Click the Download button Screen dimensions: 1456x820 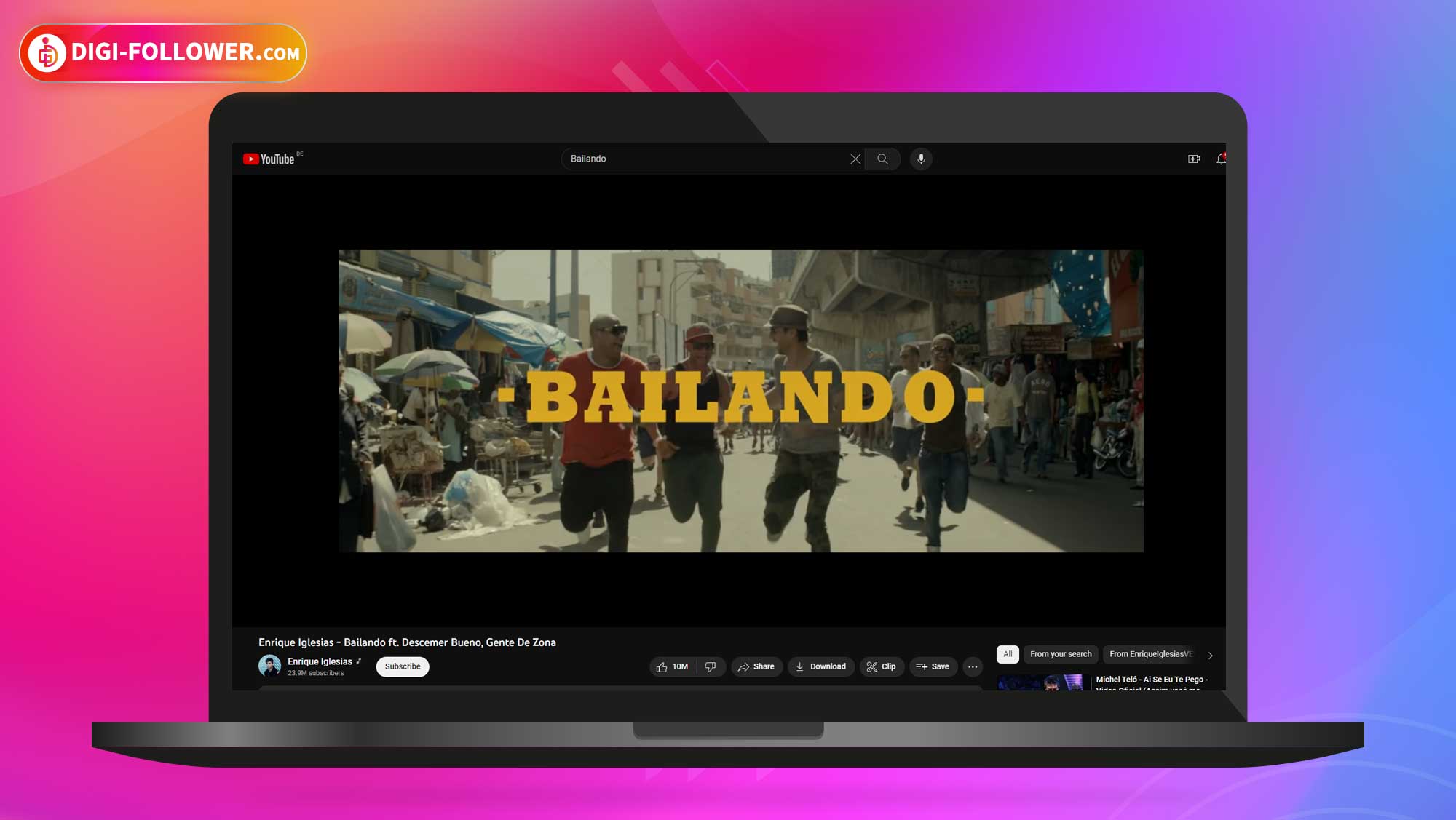point(820,666)
